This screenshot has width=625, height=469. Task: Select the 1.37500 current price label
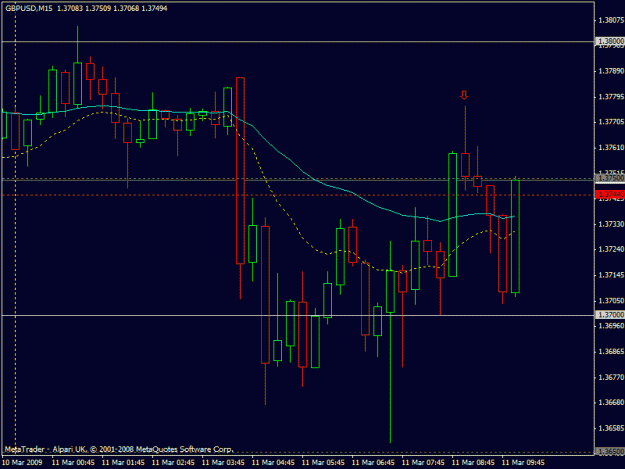(610, 178)
